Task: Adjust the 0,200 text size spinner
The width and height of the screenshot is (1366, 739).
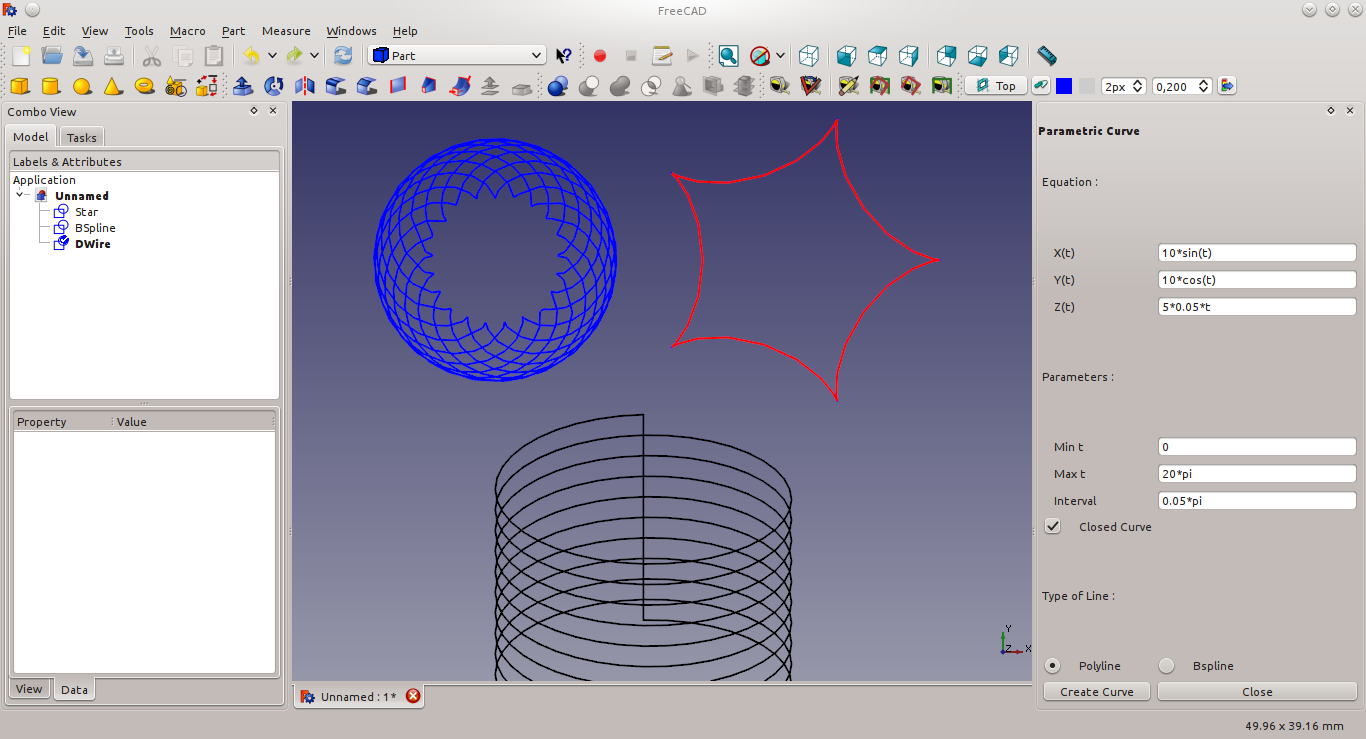Action: pos(1203,86)
